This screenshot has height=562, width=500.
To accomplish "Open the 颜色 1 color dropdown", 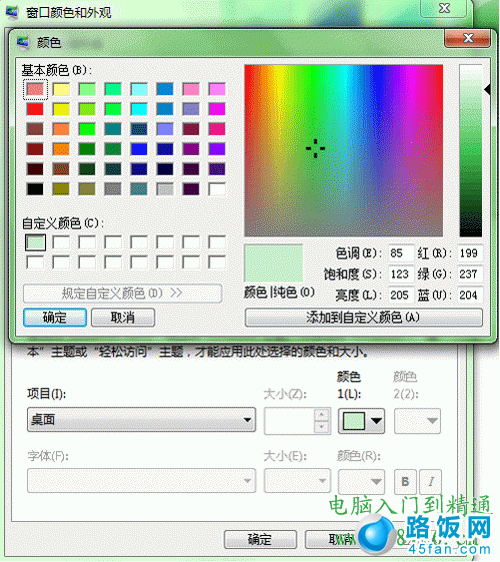I will point(361,421).
